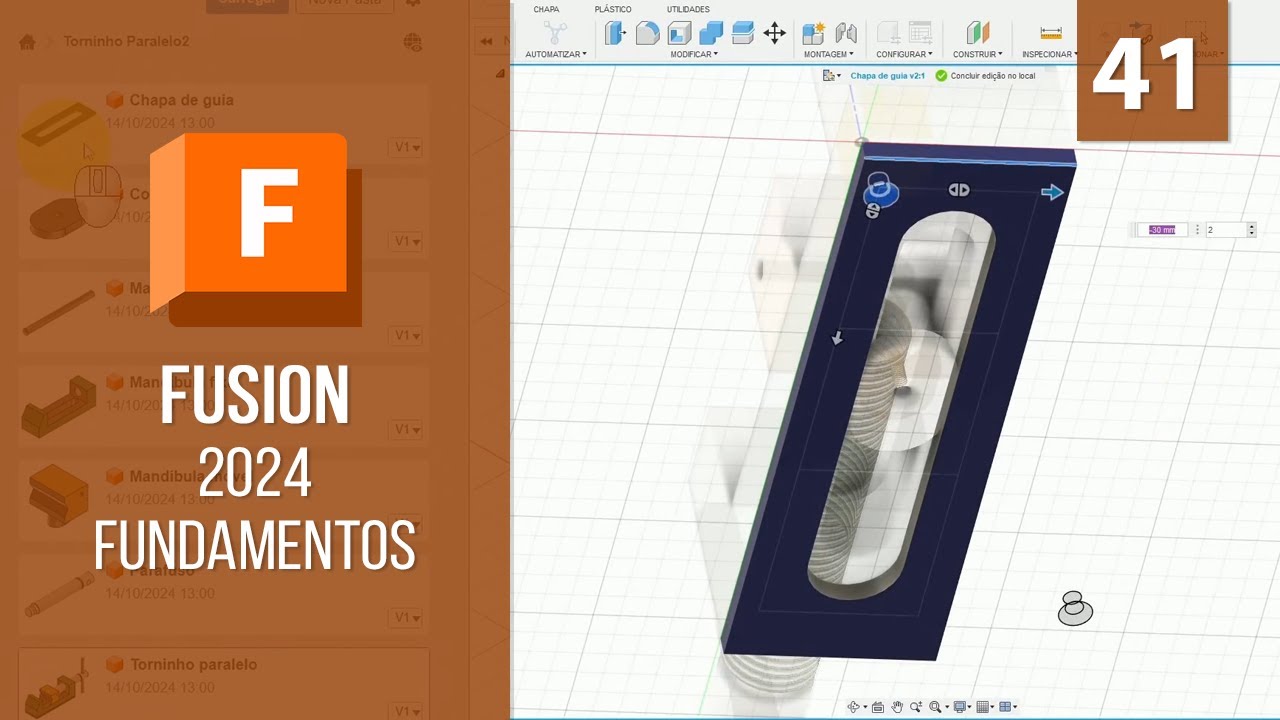The image size is (1280, 720).
Task: Select the Press Pull tool icon
Action: (x=615, y=33)
